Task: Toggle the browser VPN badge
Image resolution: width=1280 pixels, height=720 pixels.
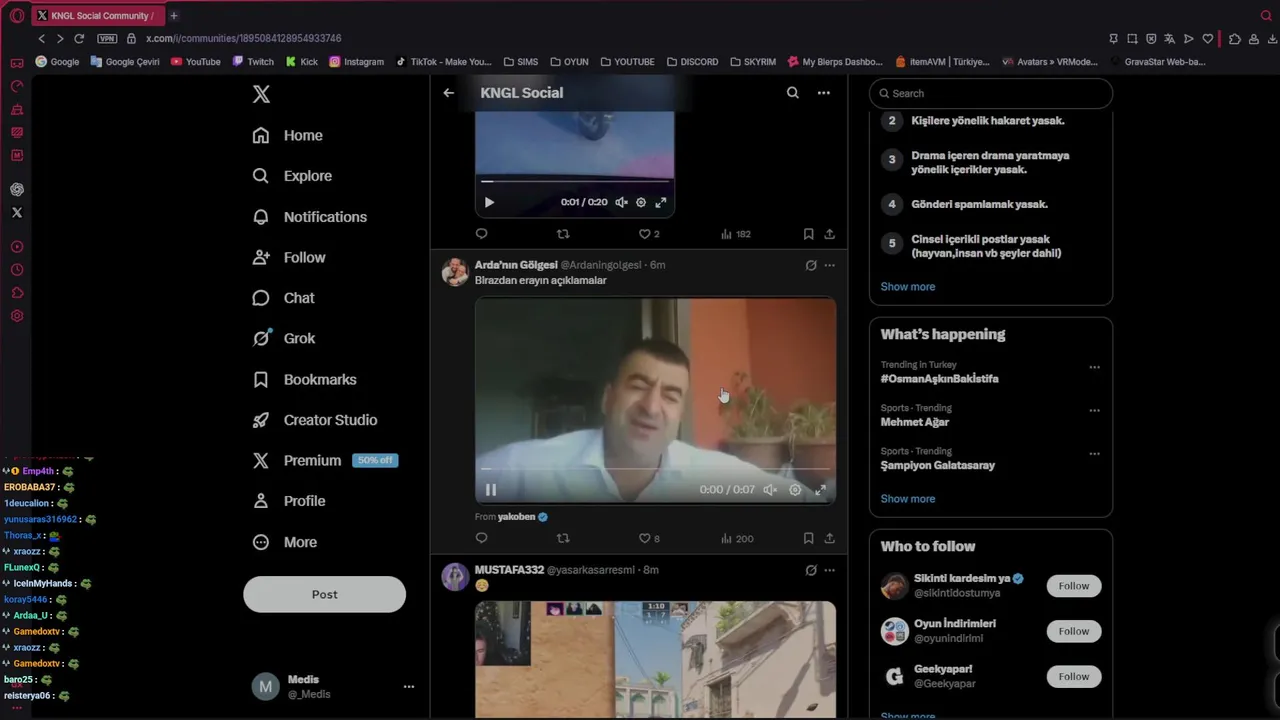Action: (107, 38)
